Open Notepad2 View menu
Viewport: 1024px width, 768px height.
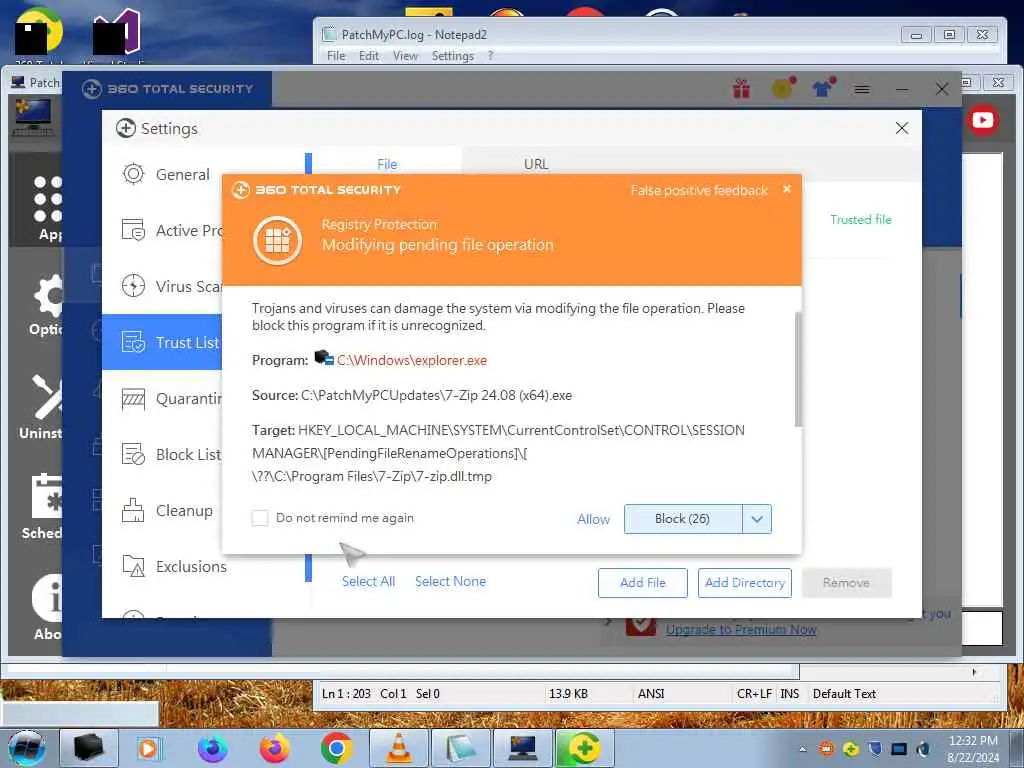click(405, 56)
